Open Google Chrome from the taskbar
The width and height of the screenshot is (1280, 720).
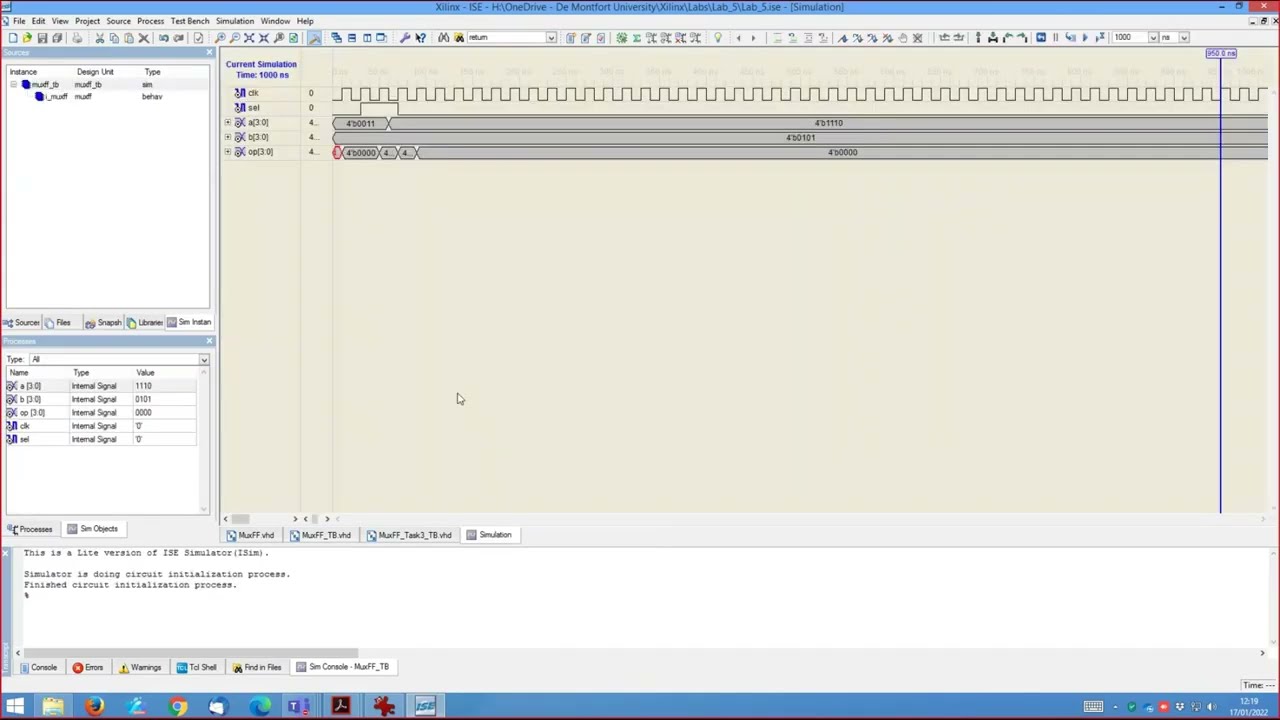177,707
